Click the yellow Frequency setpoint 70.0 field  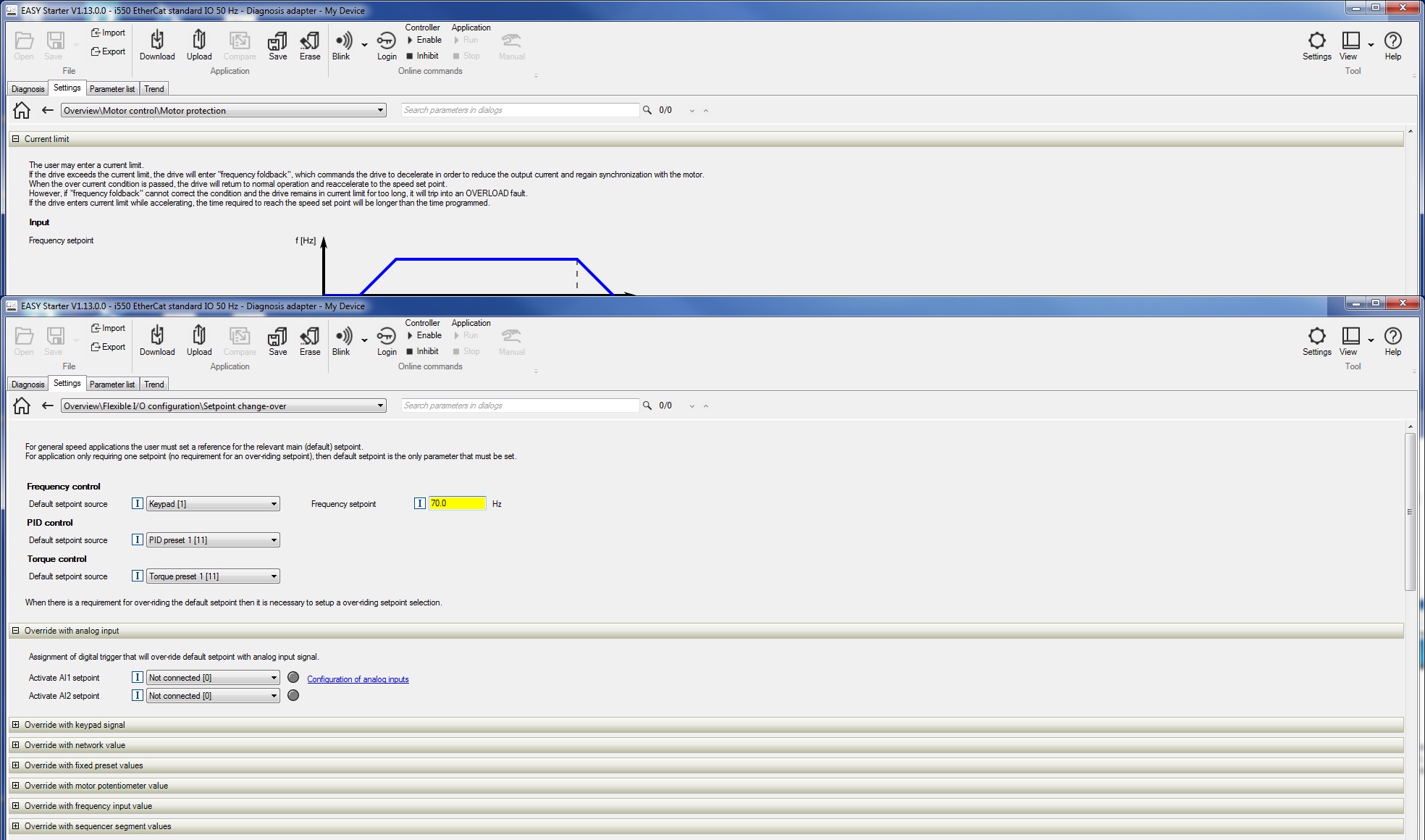tap(457, 503)
